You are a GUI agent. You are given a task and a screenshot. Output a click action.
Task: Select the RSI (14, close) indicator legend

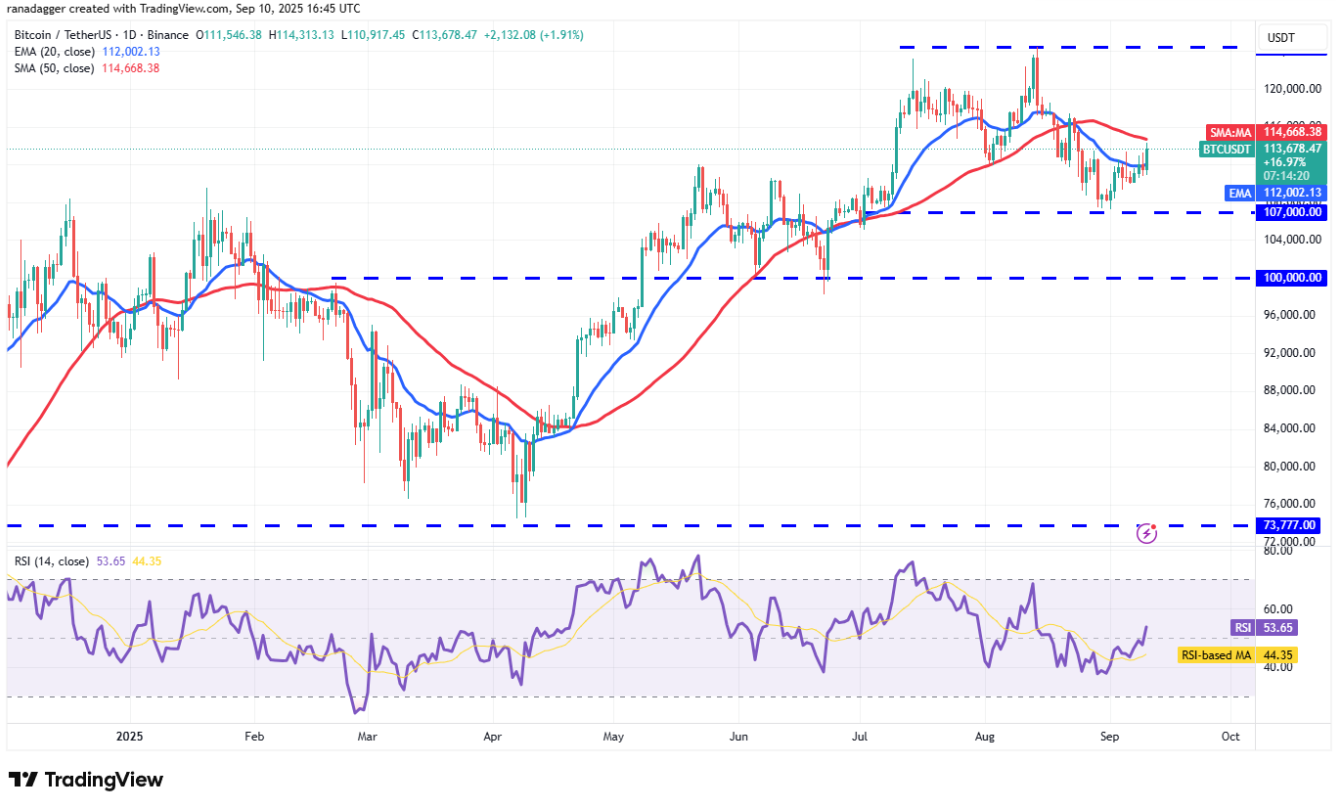coord(50,561)
